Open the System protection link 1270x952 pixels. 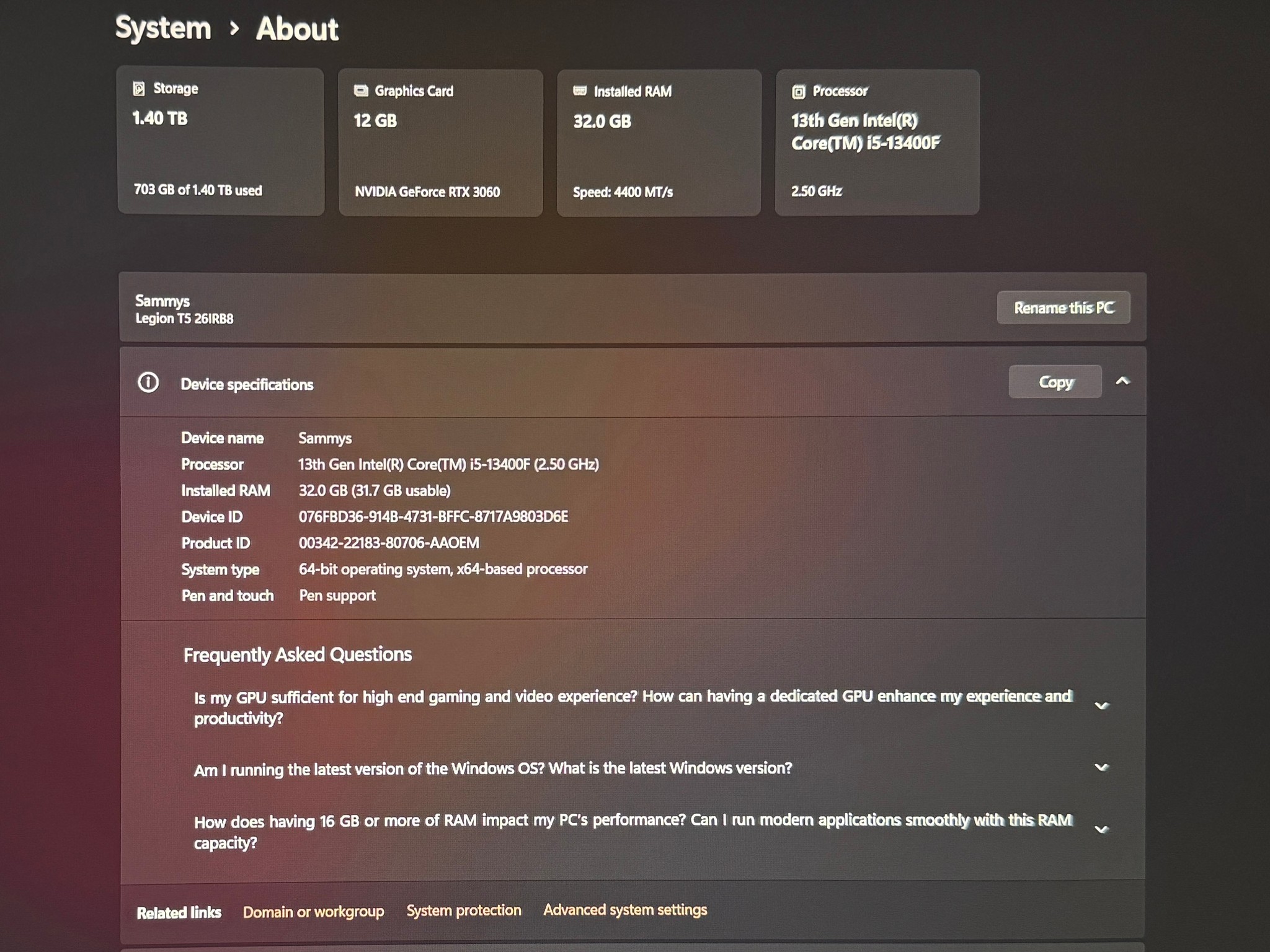tap(464, 910)
